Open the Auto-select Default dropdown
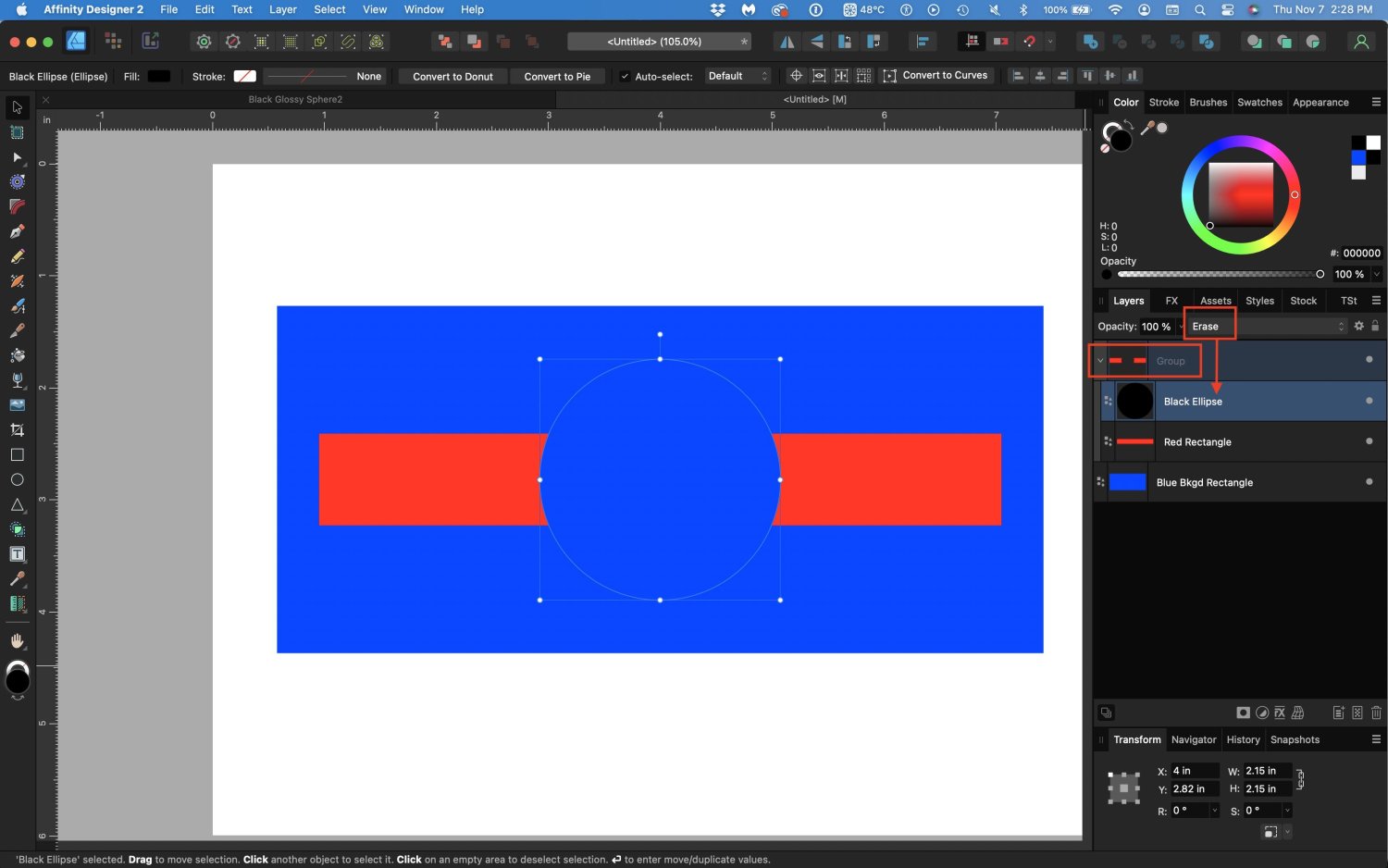Viewport: 1388px width, 868px height. [737, 77]
